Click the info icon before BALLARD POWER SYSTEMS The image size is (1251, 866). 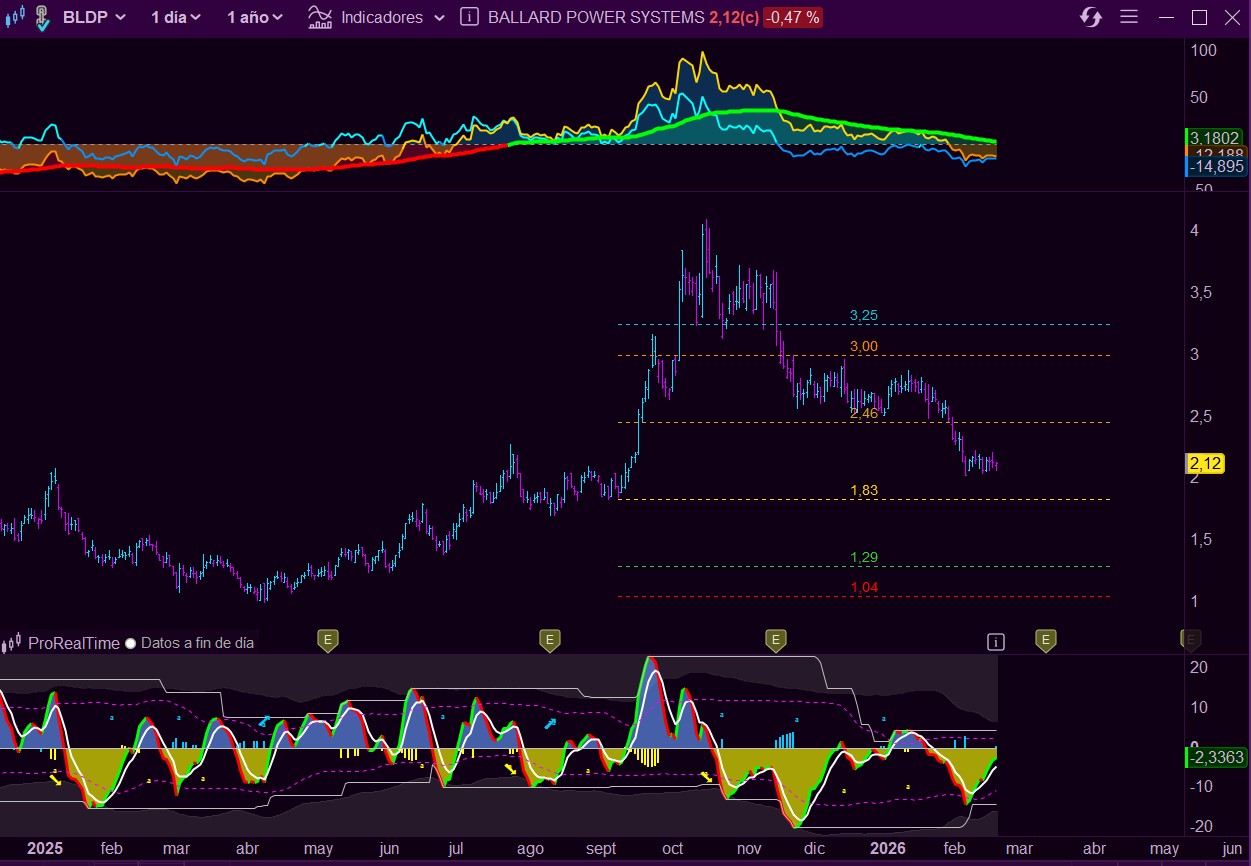469,17
